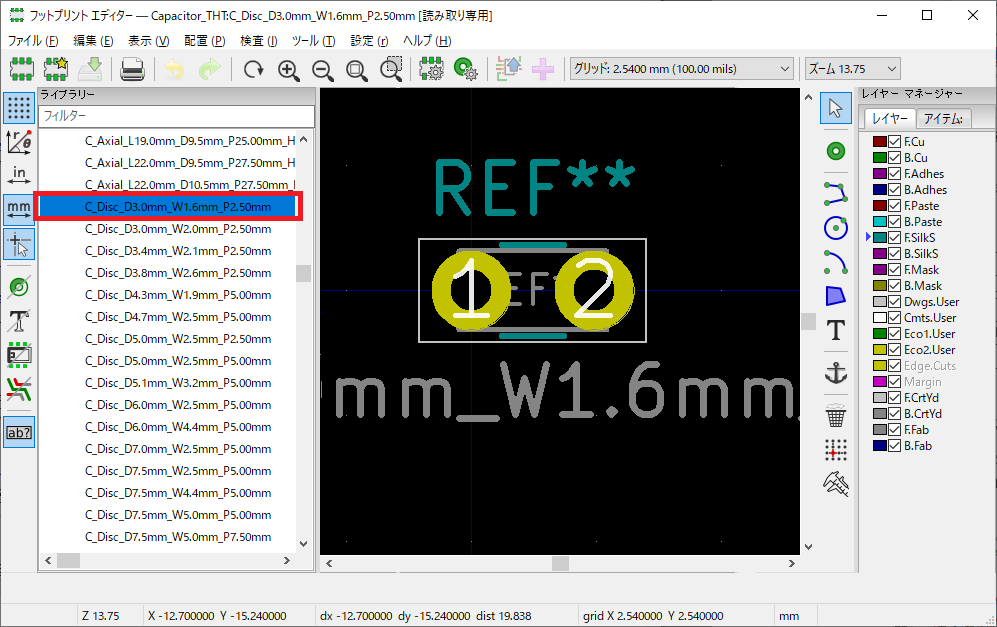Select C_Axial_L19.0mm_D9.5mm_P25.00mm in the library list
This screenshot has height=627, width=997.
click(x=190, y=141)
